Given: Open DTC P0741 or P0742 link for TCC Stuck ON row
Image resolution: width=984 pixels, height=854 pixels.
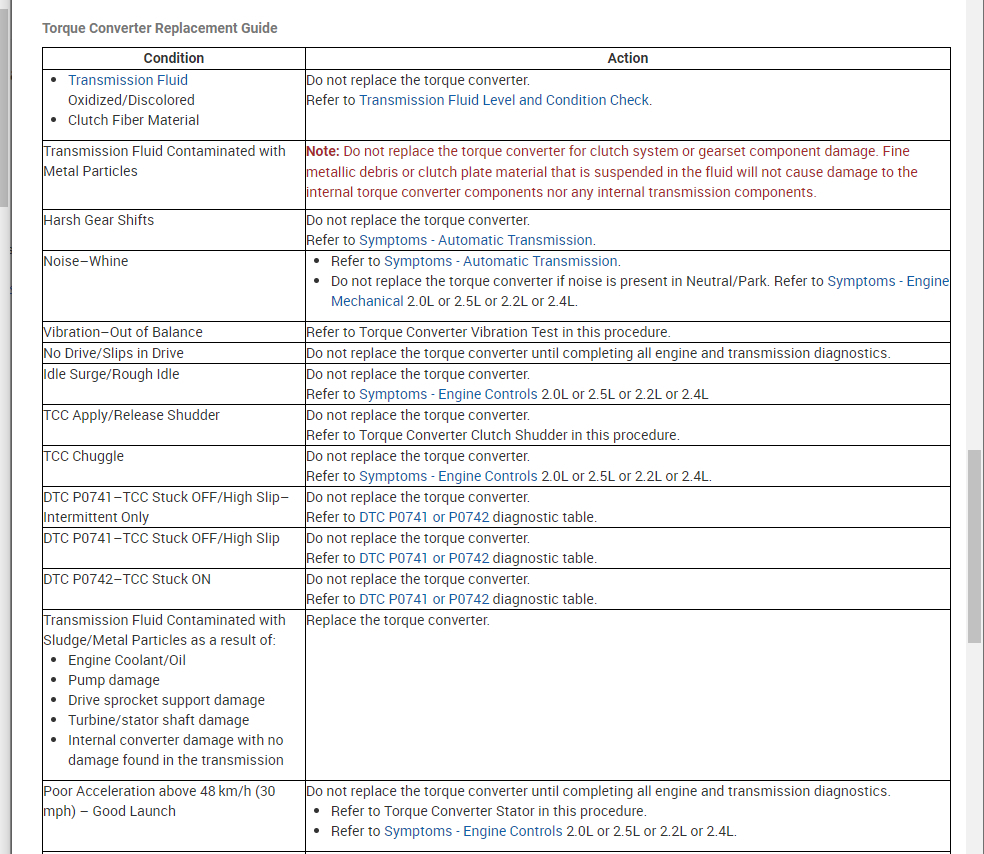Looking at the screenshot, I should tap(424, 599).
